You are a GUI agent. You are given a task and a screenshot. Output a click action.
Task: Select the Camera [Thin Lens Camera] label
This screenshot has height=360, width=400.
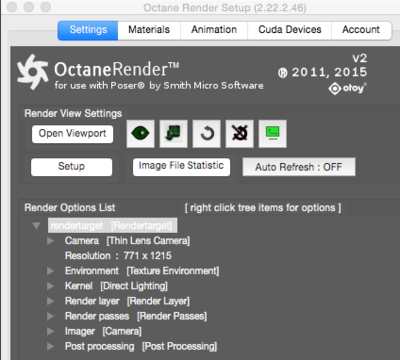[x=127, y=241]
